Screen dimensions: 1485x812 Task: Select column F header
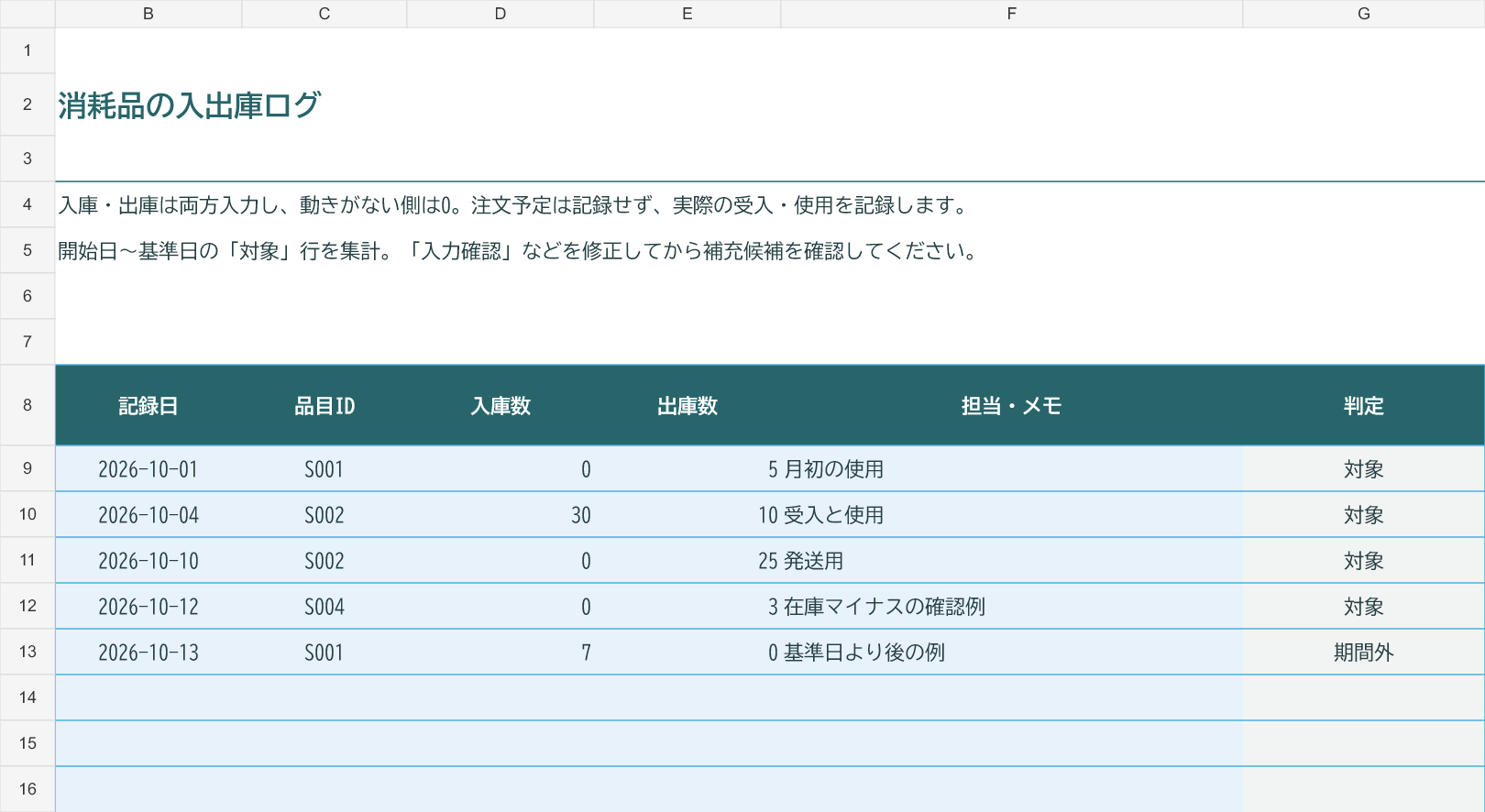coord(1012,14)
